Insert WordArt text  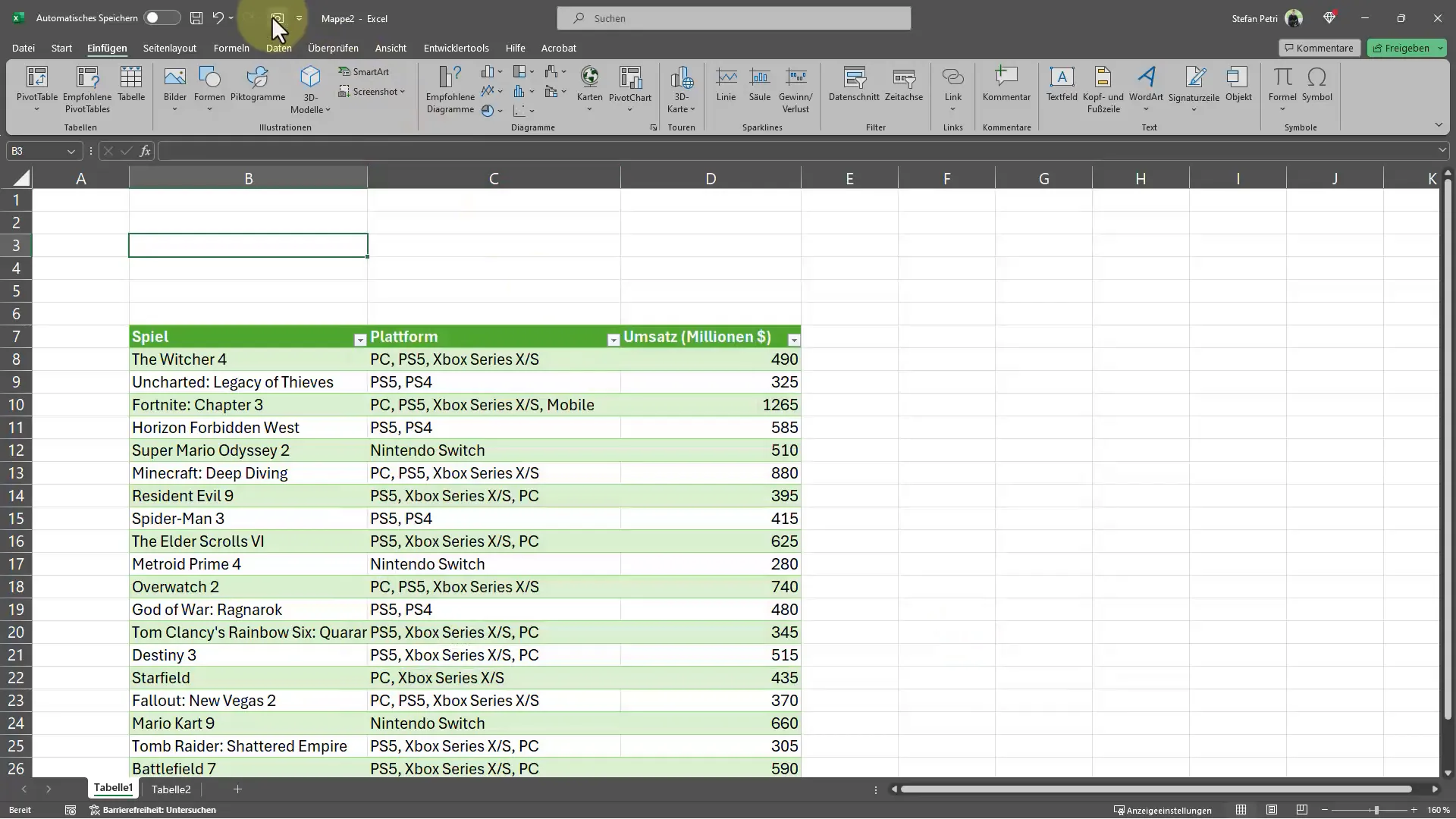coord(1146,89)
